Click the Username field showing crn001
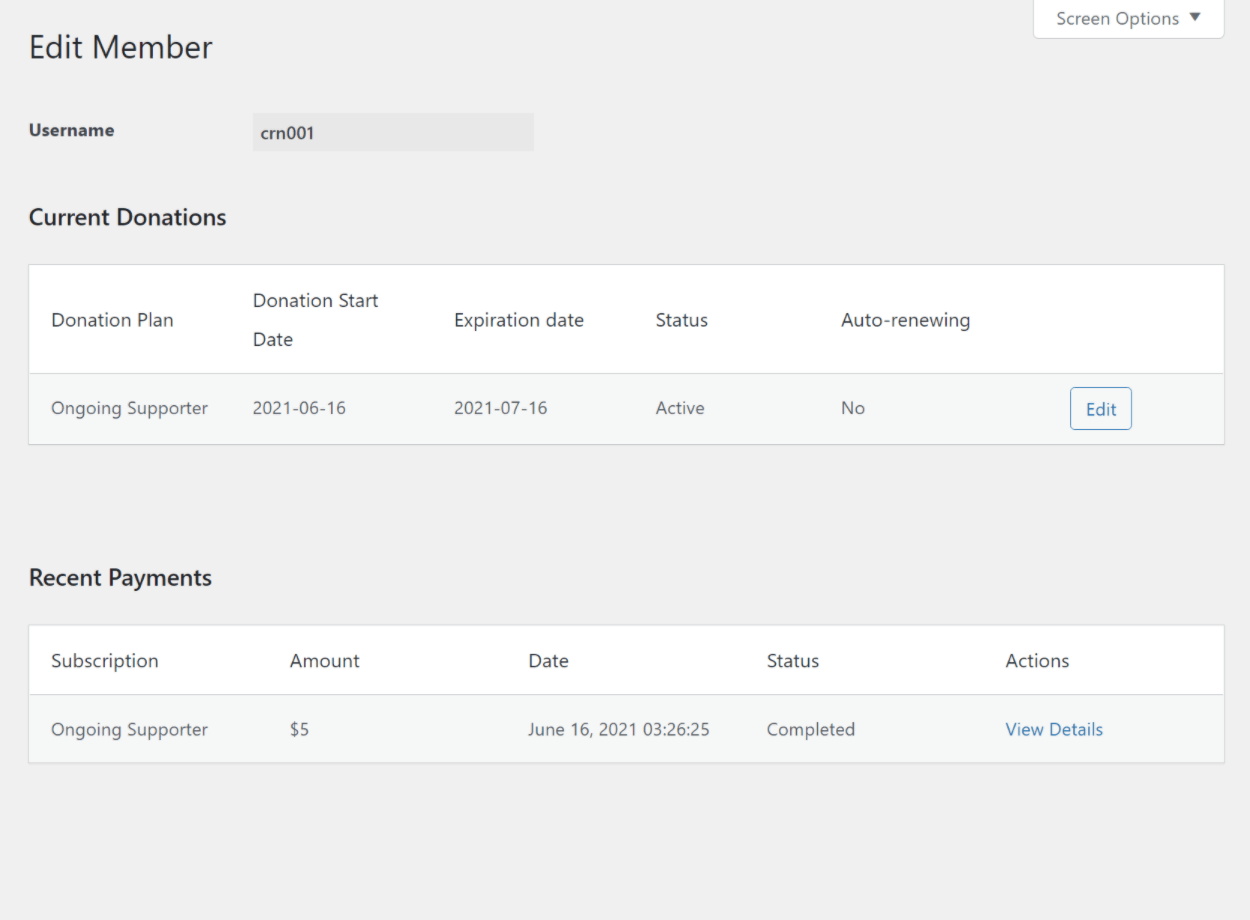 tap(393, 132)
